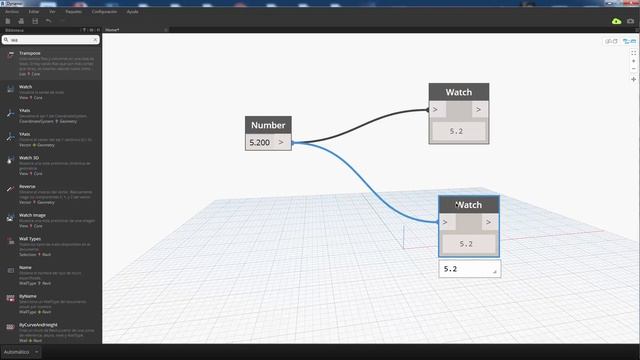The width and height of the screenshot is (640, 360).
Task: Clear the library search with X
Action: point(95,40)
